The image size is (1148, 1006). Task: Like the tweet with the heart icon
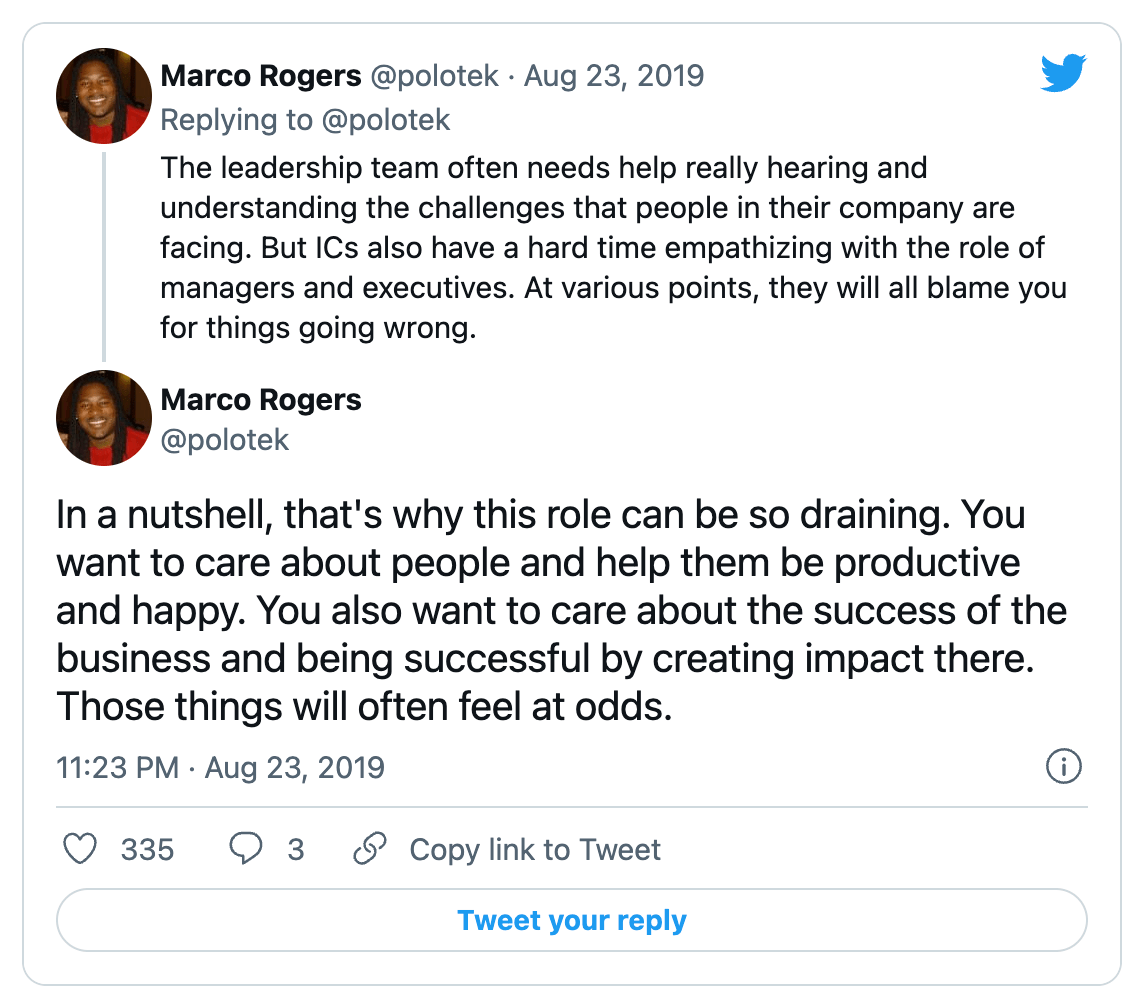click(x=80, y=849)
